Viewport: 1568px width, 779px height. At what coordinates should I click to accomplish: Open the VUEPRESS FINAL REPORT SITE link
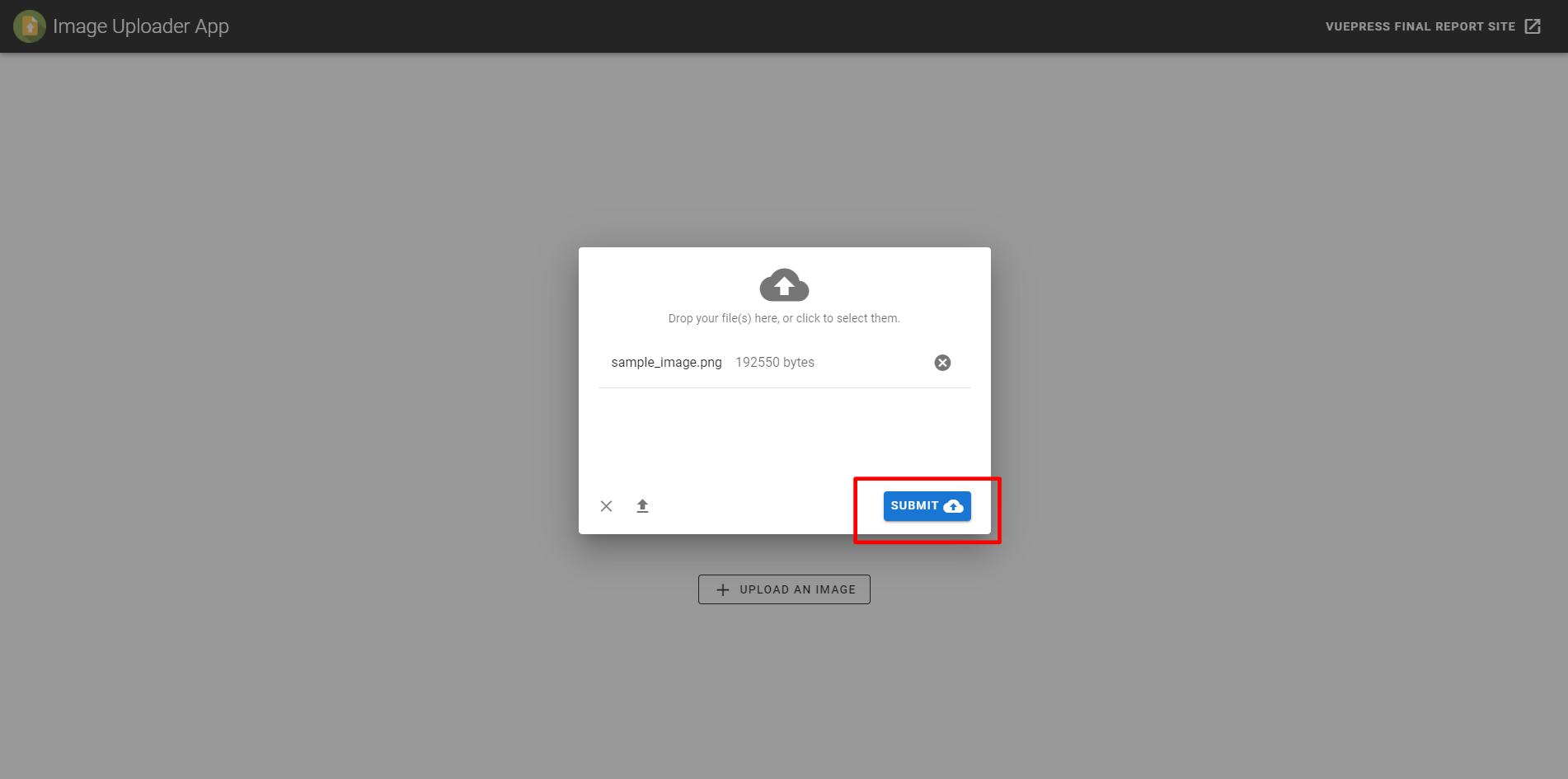pyautogui.click(x=1422, y=26)
